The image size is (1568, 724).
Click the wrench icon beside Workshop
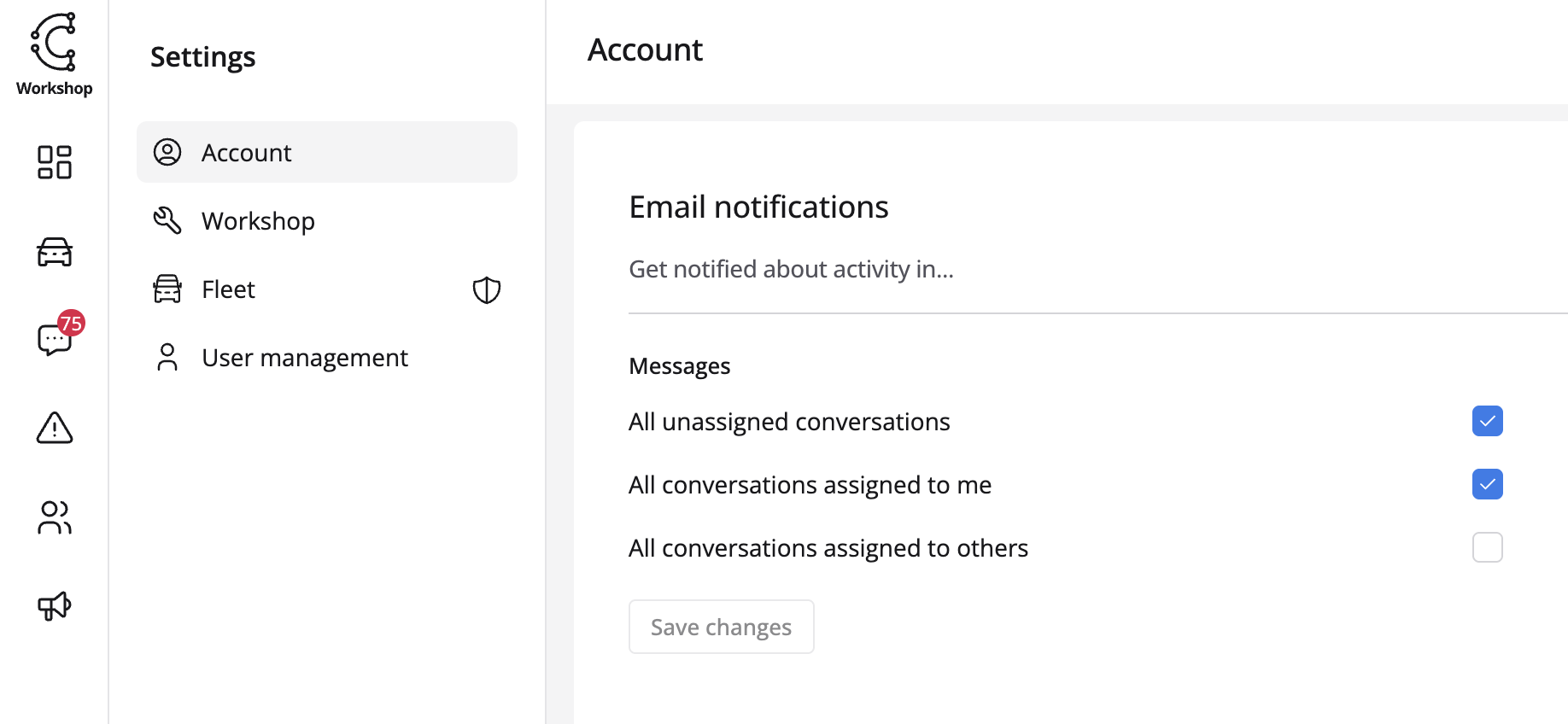(x=167, y=220)
